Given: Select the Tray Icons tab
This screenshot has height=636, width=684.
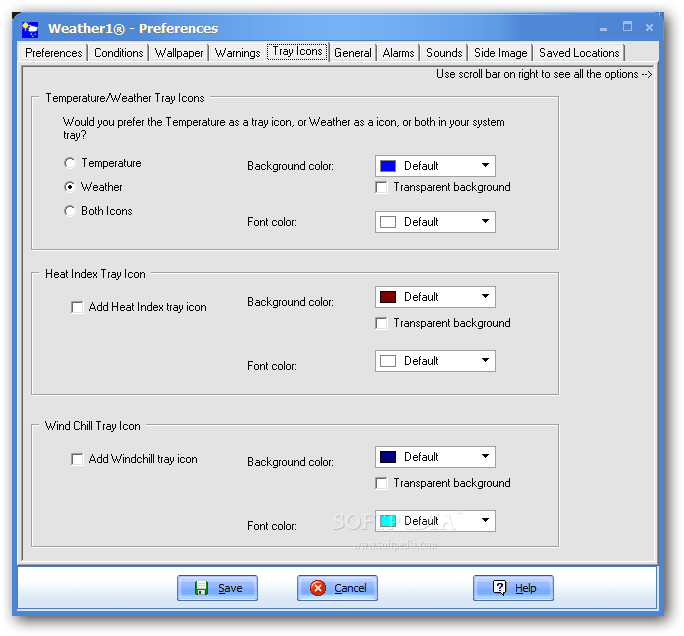Looking at the screenshot, I should click(298, 51).
